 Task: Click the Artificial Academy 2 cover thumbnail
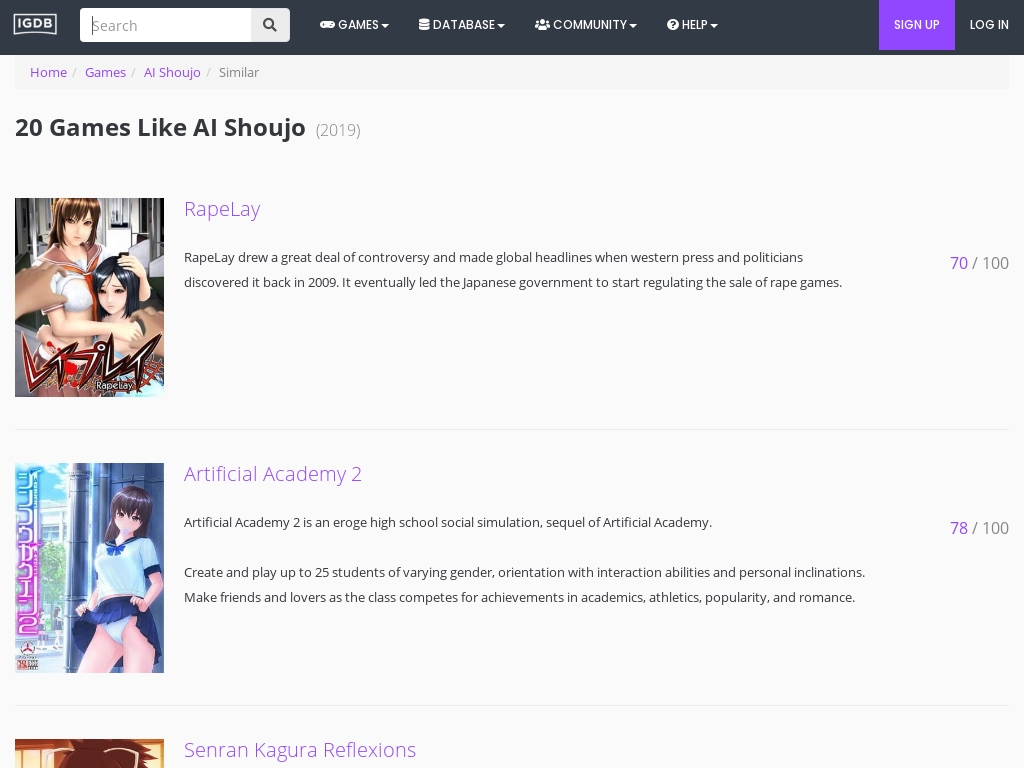point(89,568)
